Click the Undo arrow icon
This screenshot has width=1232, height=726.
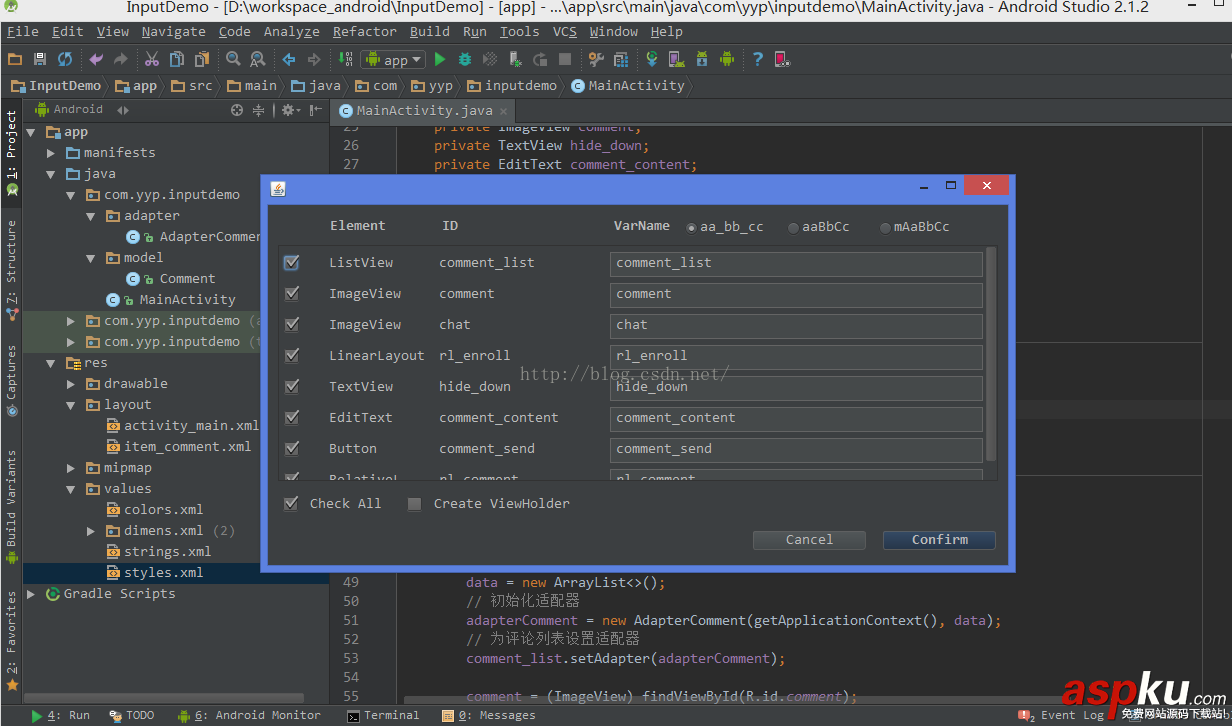tap(96, 60)
